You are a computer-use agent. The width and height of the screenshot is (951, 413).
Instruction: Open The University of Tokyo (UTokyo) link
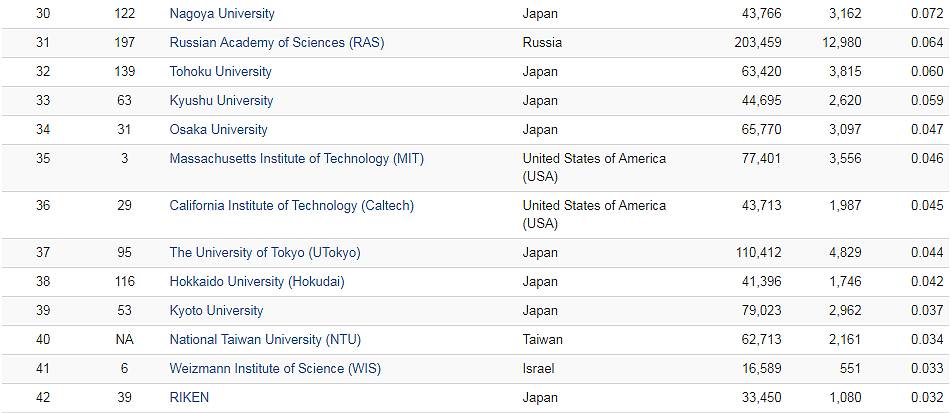click(265, 253)
